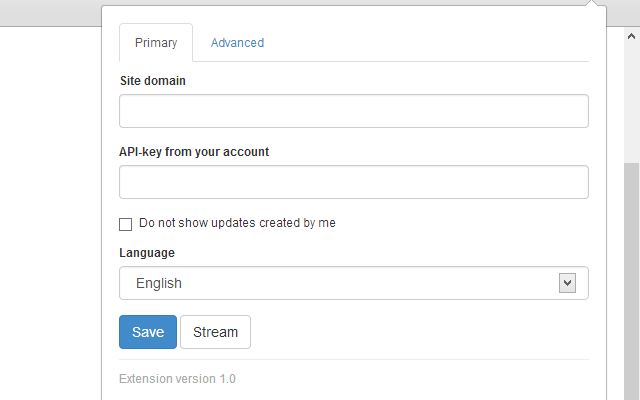Click the Site domain text field

click(353, 111)
